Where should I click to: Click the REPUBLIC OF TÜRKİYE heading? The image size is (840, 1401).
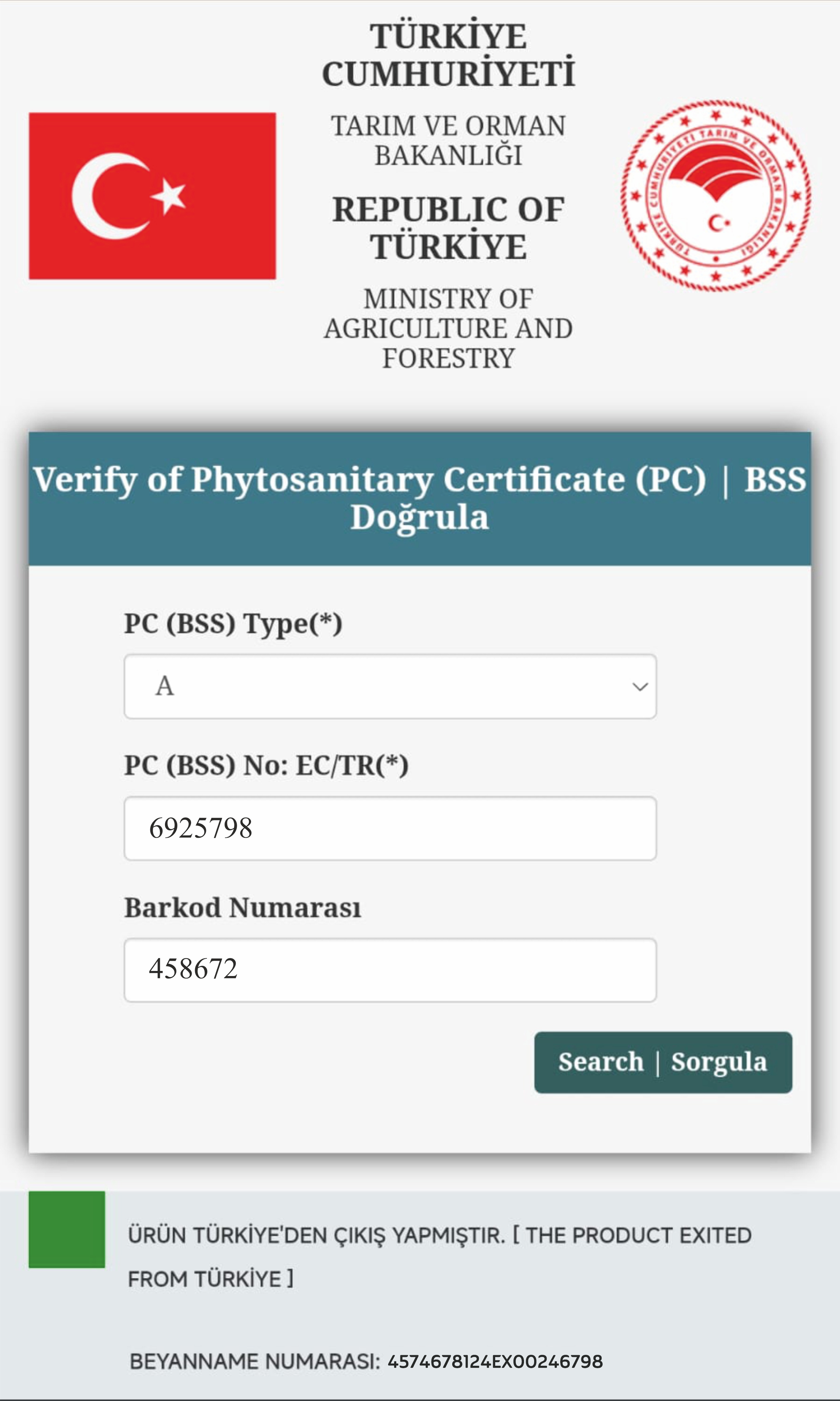click(x=448, y=228)
